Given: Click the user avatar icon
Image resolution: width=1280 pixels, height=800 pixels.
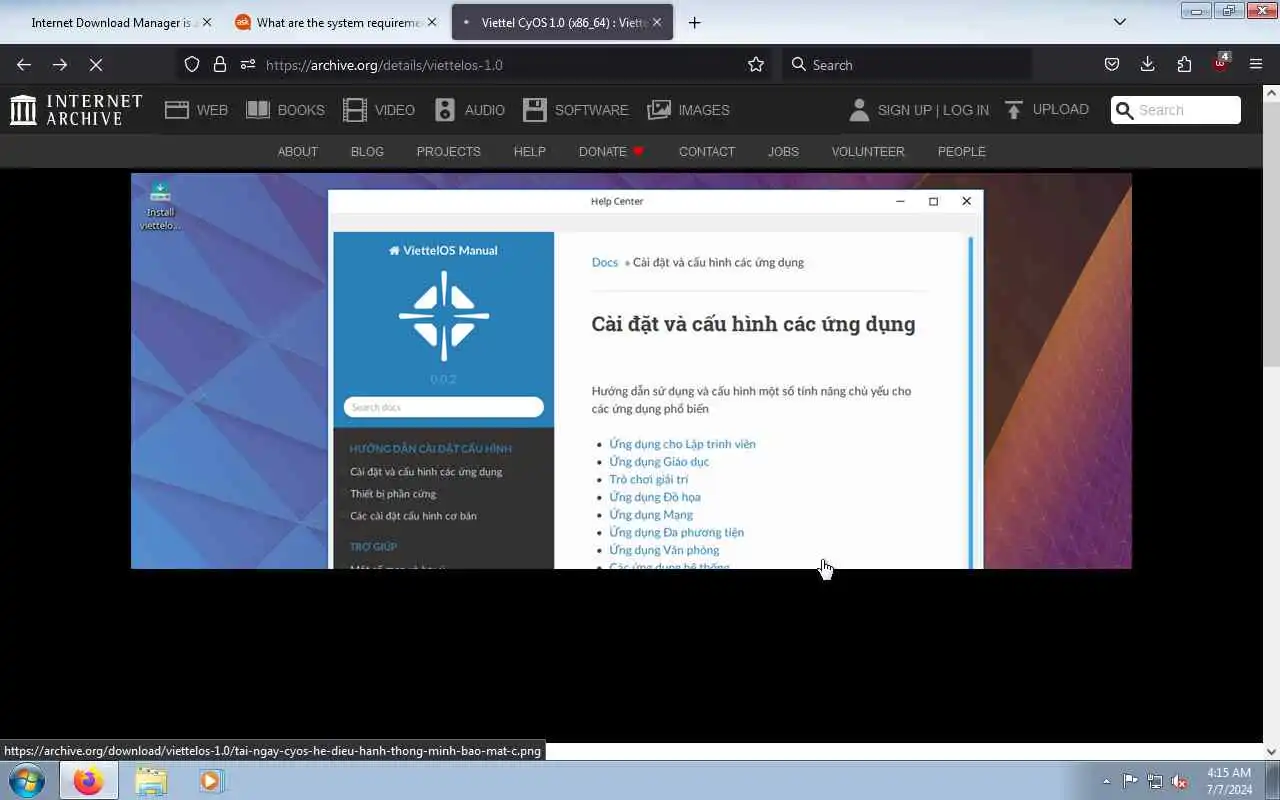Looking at the screenshot, I should point(859,110).
